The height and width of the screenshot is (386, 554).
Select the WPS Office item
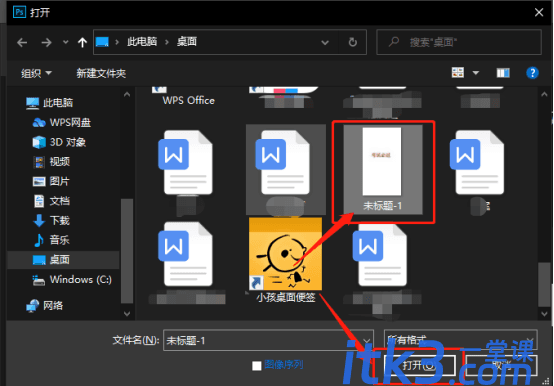[x=188, y=100]
